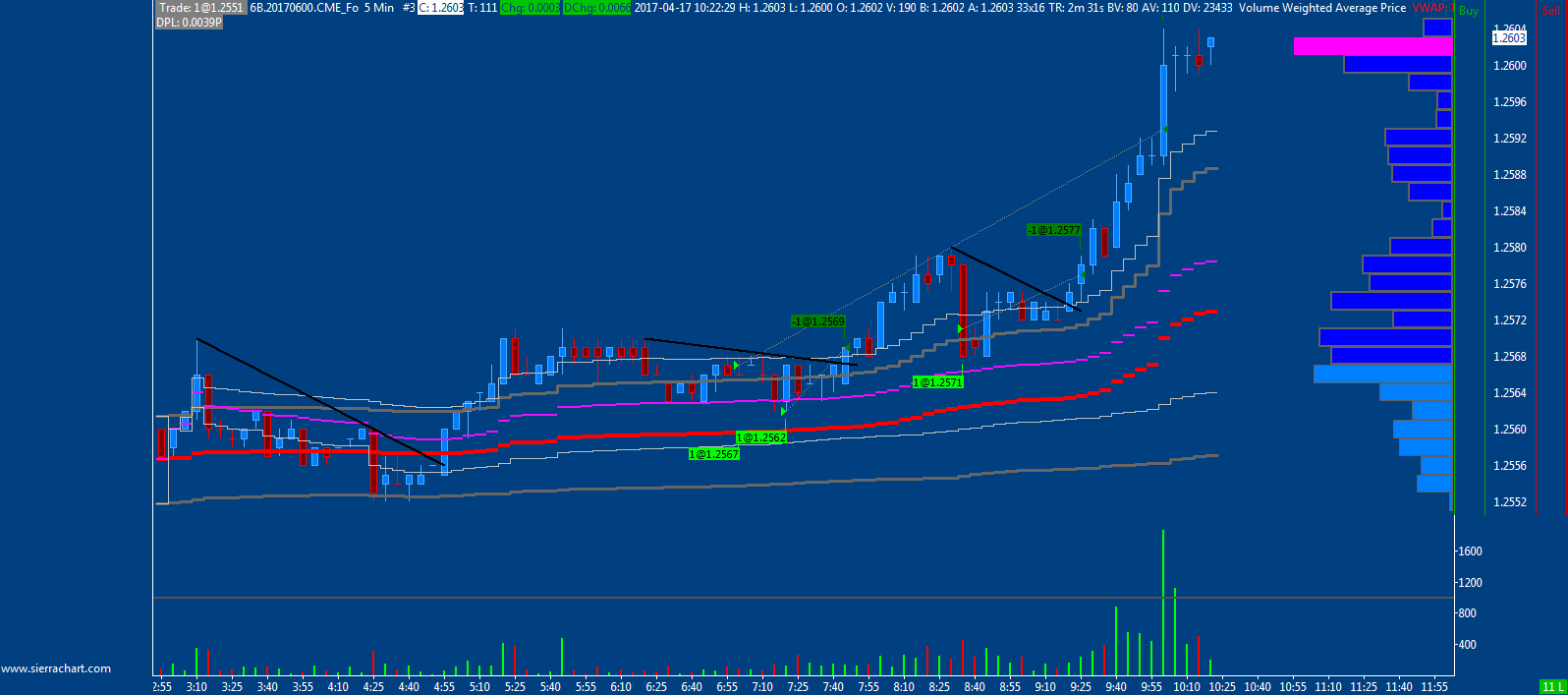The width and height of the screenshot is (1568, 695).
Task: Click the 400 volume scale label
Action: tap(1467, 645)
